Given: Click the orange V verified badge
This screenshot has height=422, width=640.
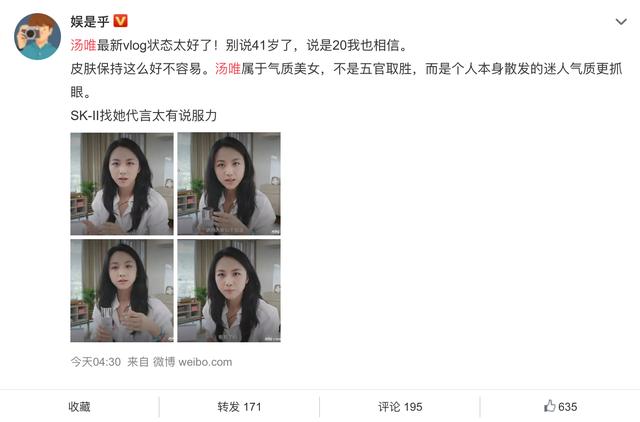Looking at the screenshot, I should pos(120,21).
